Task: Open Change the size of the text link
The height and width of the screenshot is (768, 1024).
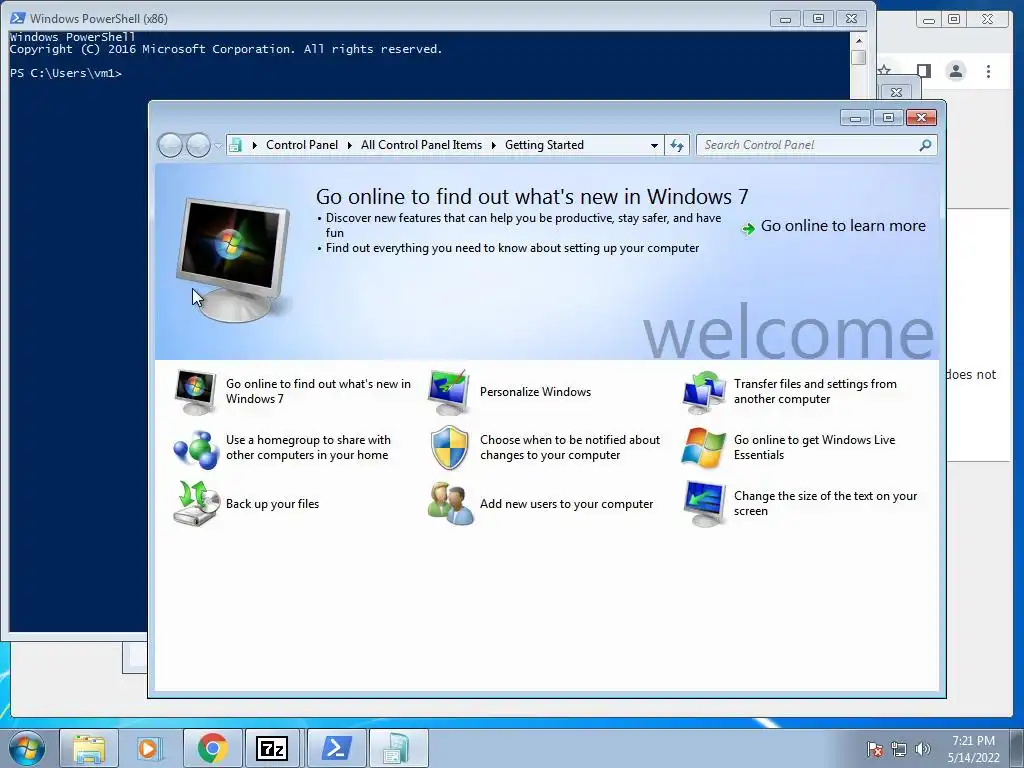Action: [x=825, y=504]
